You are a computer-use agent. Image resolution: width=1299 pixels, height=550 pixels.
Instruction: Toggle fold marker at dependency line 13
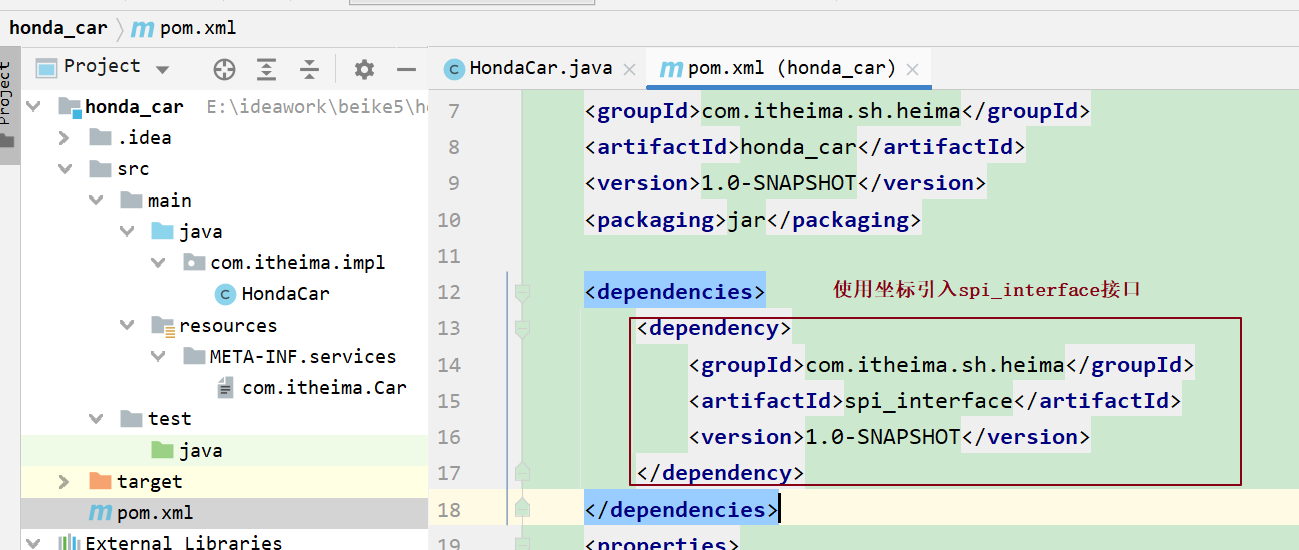[x=521, y=328]
